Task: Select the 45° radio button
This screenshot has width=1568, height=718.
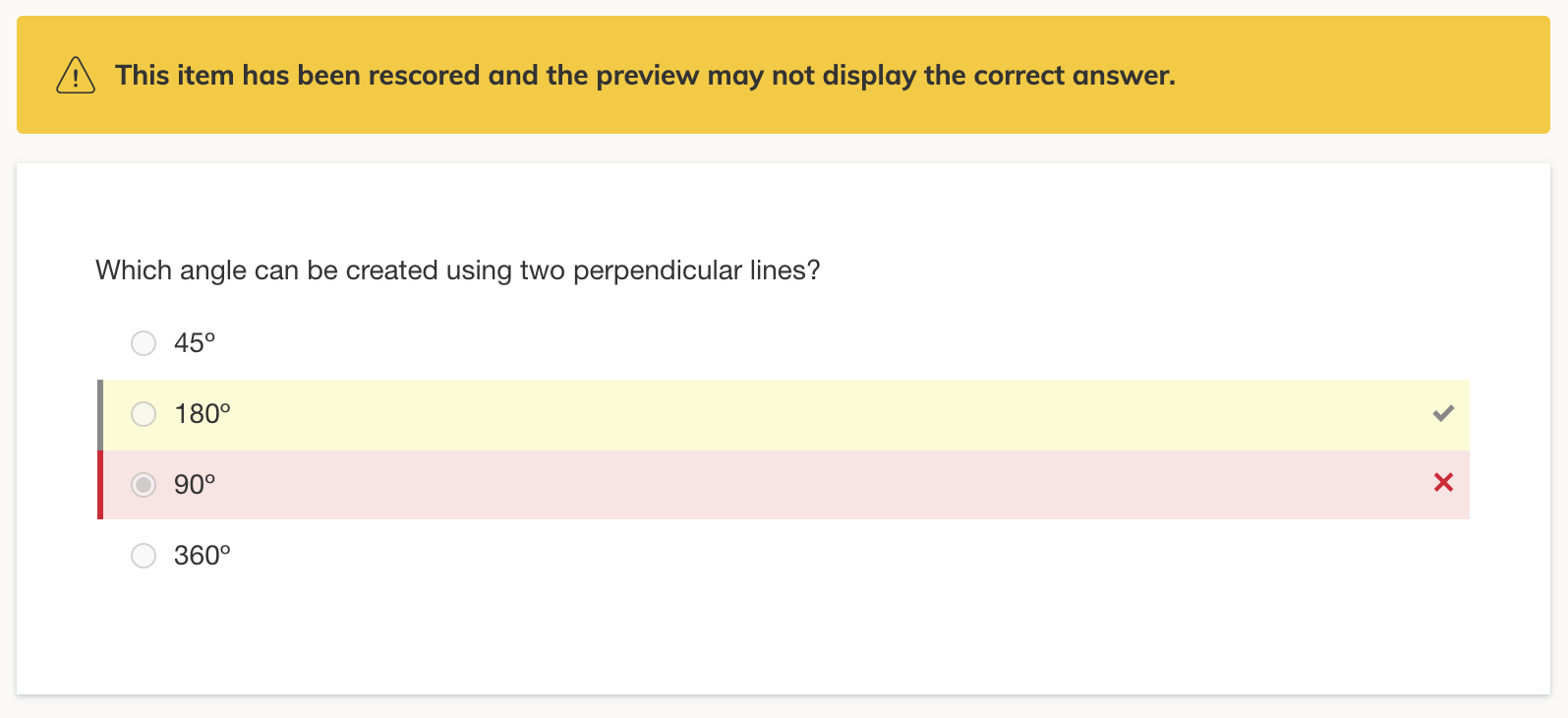Action: 144,343
